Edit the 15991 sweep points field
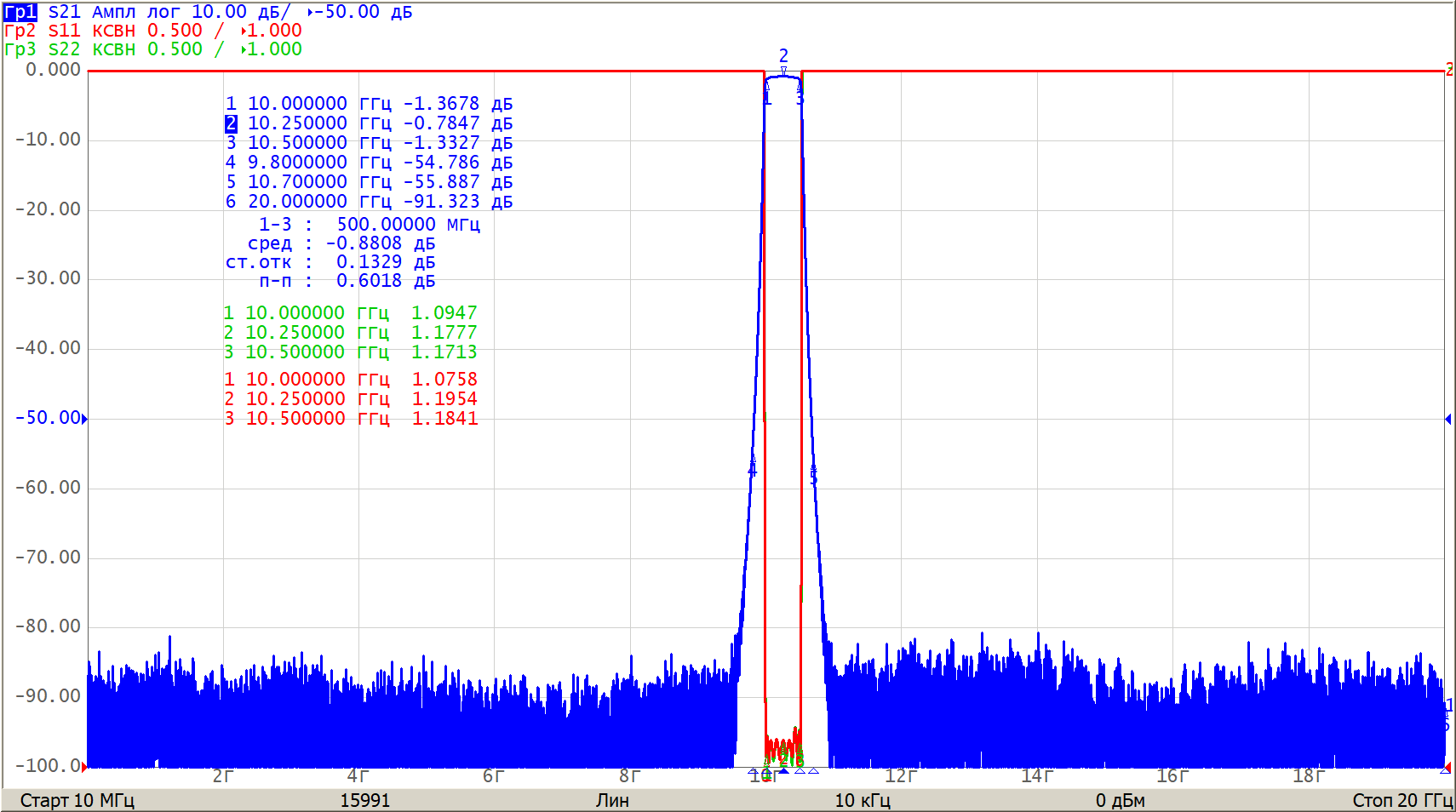1456x812 pixels. [364, 800]
